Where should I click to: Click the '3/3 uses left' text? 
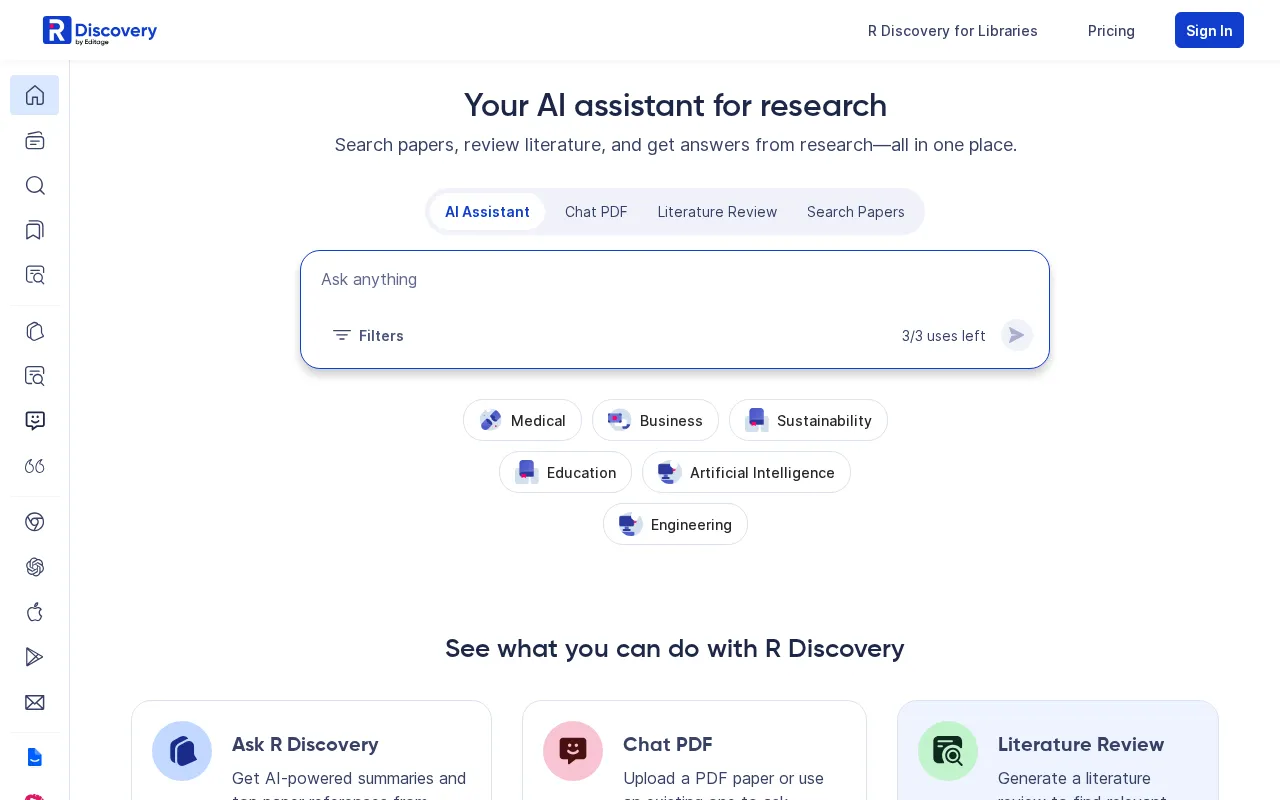tap(944, 336)
